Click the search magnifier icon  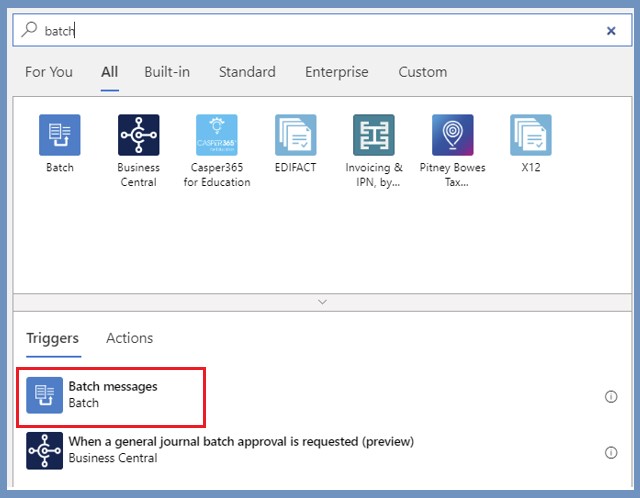point(29,29)
